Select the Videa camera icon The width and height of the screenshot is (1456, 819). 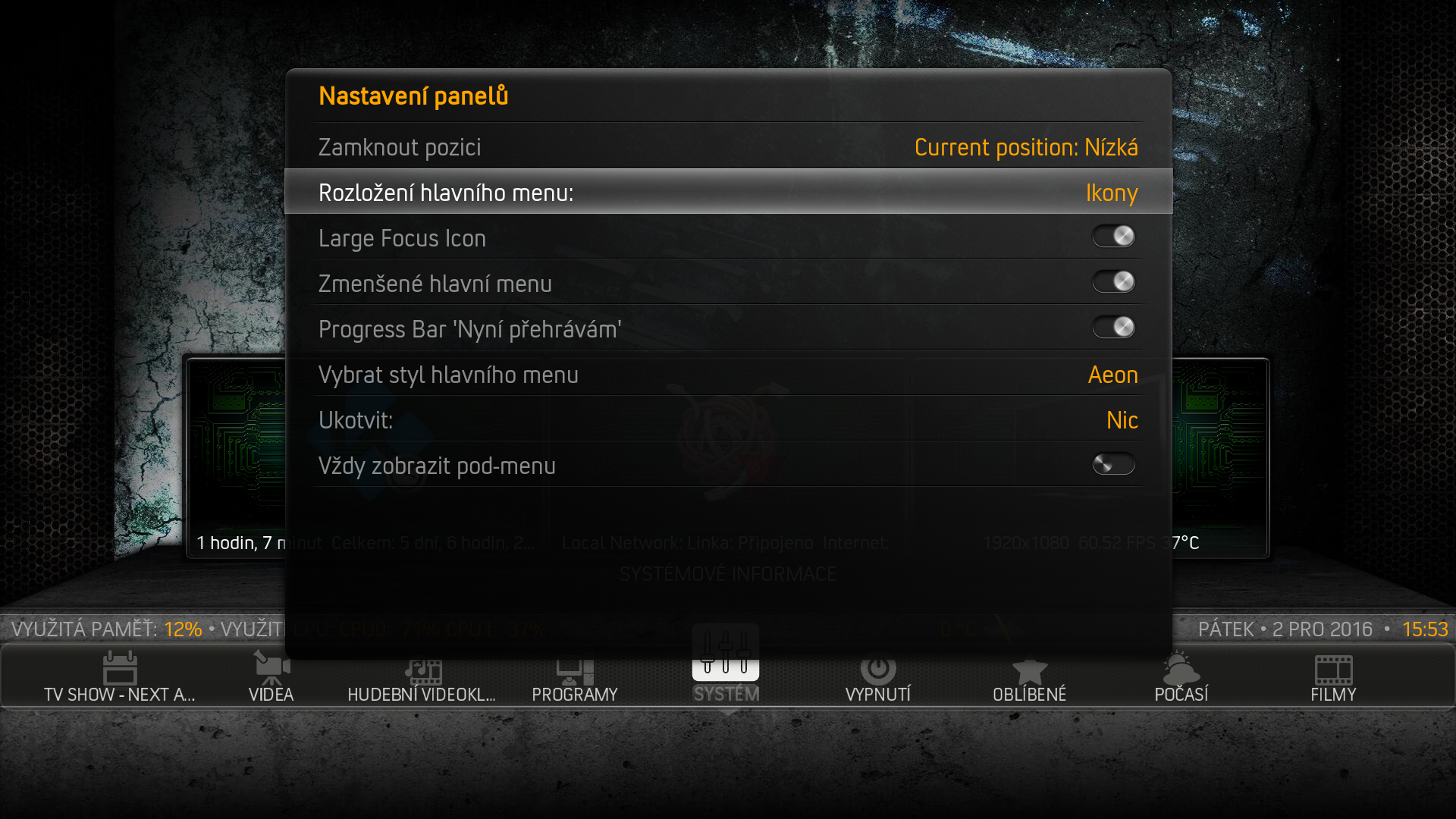271,668
